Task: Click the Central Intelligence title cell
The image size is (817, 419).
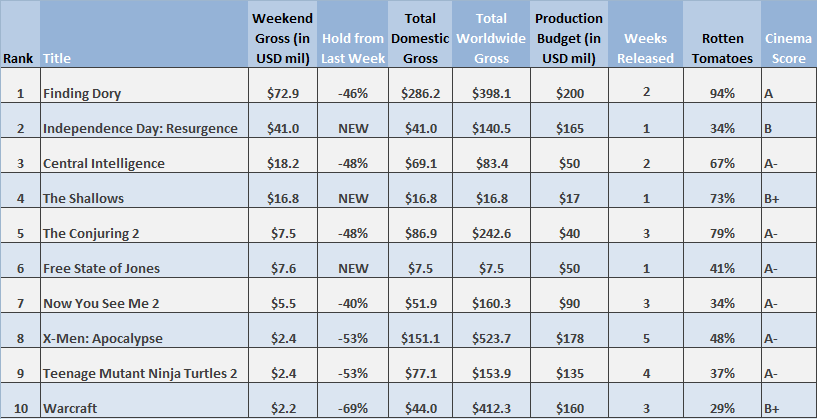Action: click(x=104, y=163)
